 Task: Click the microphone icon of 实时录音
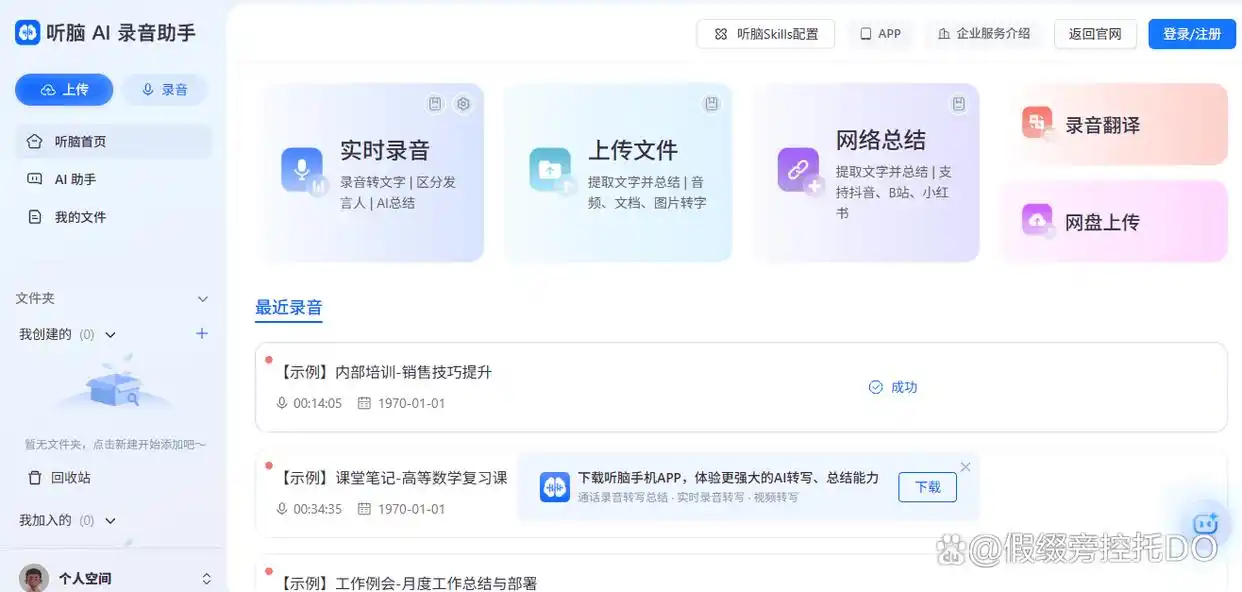303,171
